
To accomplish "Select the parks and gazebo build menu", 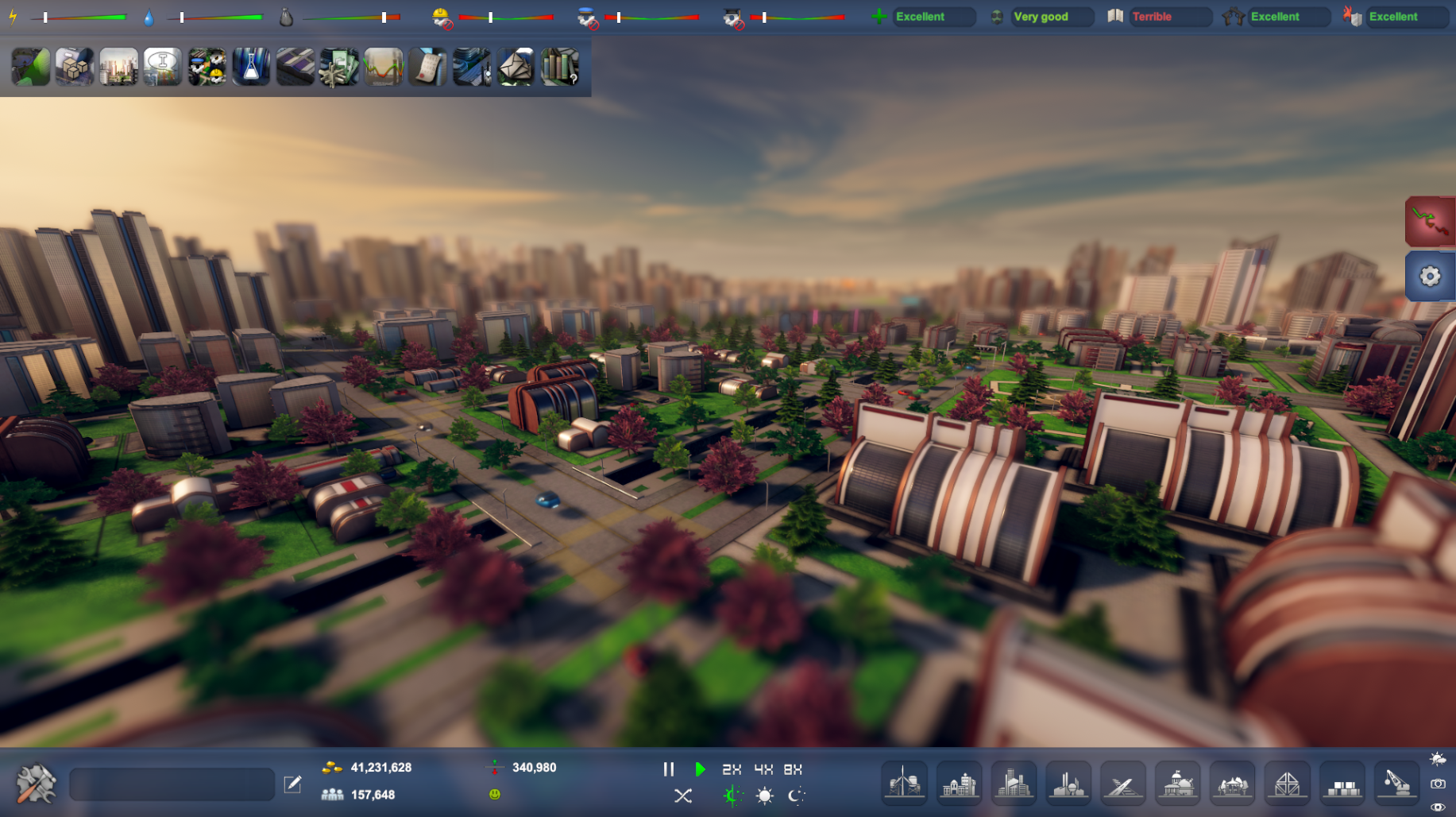I will coord(1233,783).
